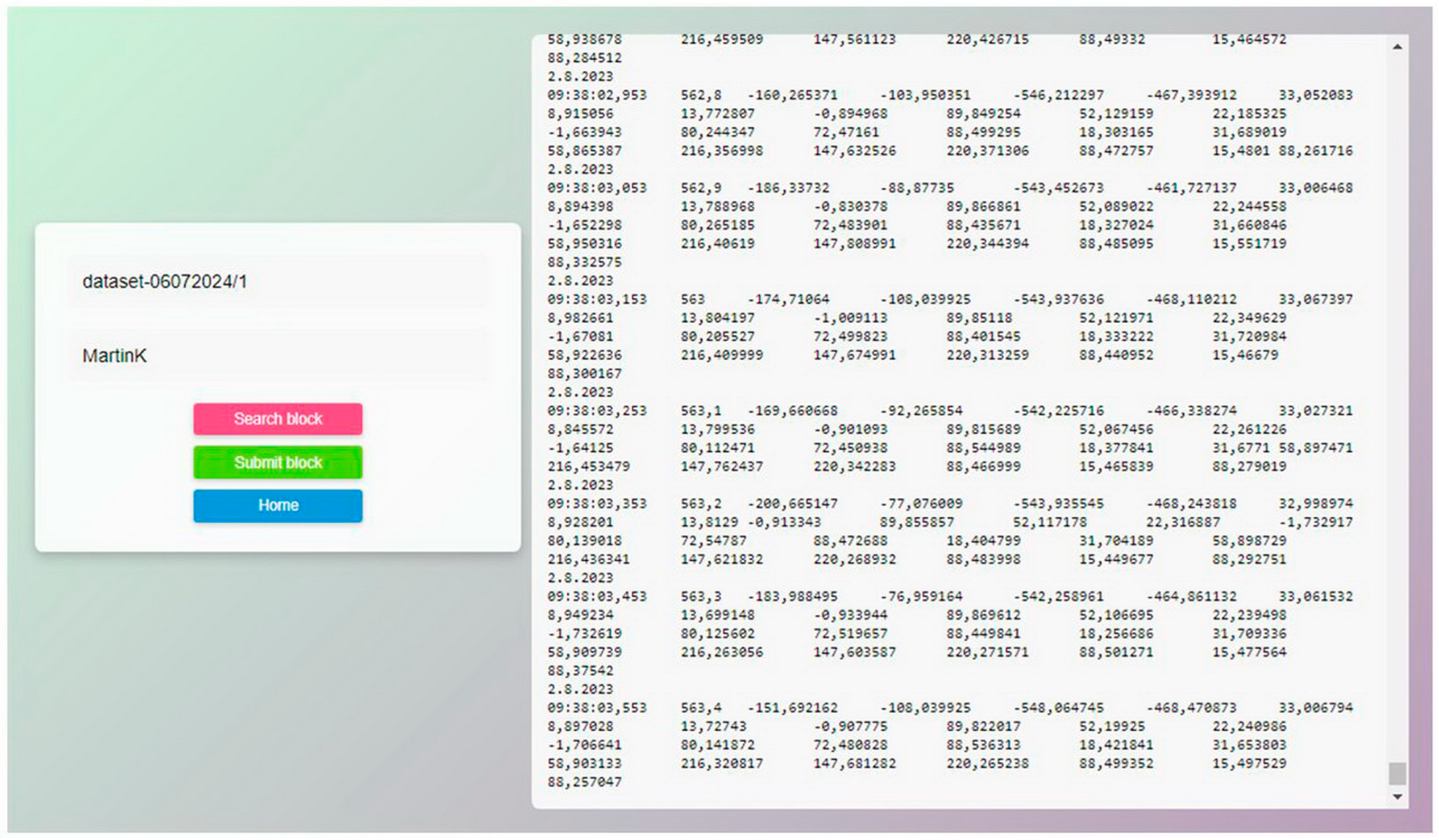
Task: Click the value 220,426715
Action: click(987, 40)
